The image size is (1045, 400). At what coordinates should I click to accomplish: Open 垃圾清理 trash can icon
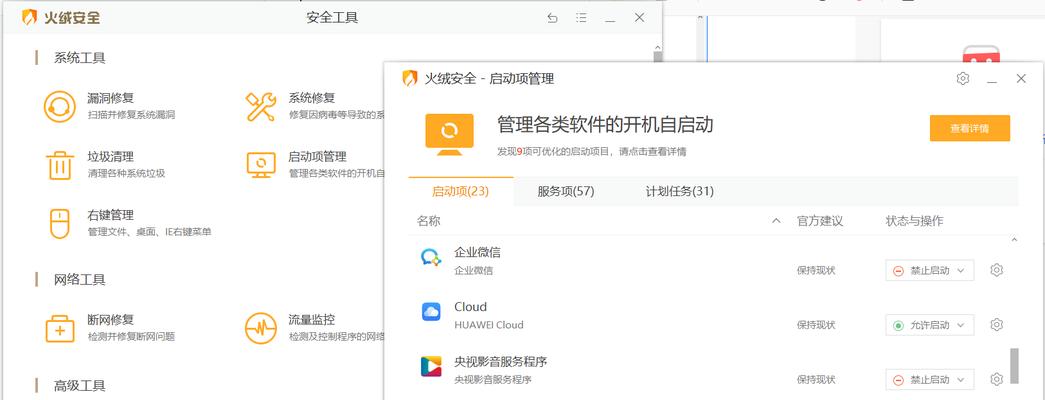[60, 165]
